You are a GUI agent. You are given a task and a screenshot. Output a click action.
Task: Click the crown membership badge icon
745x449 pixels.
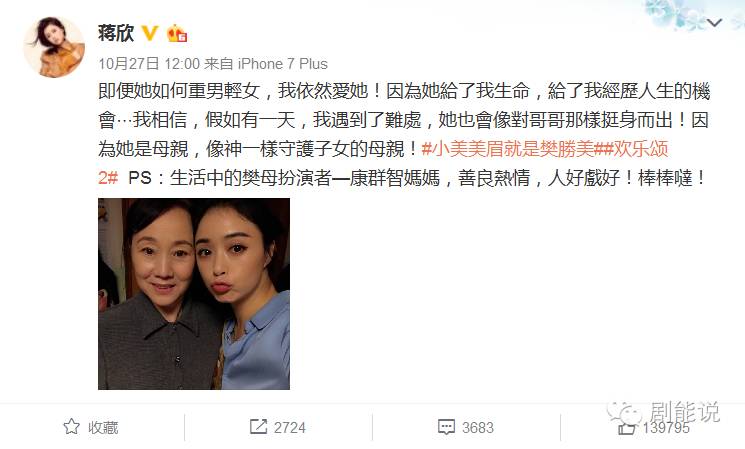(x=177, y=33)
